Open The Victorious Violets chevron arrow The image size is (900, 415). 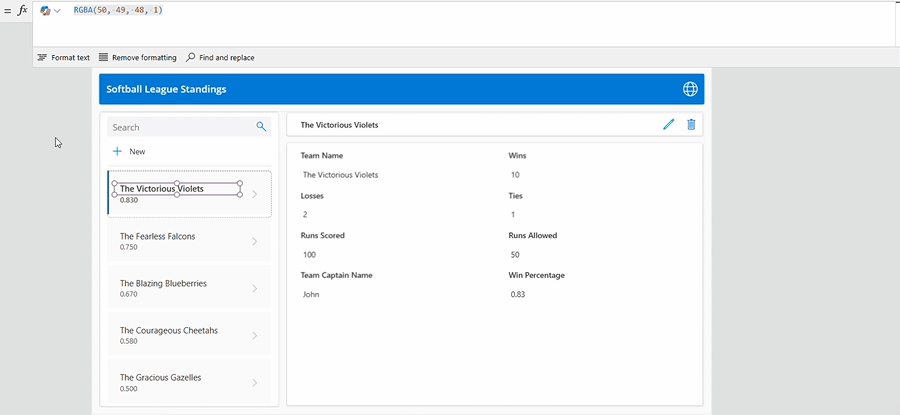(254, 194)
